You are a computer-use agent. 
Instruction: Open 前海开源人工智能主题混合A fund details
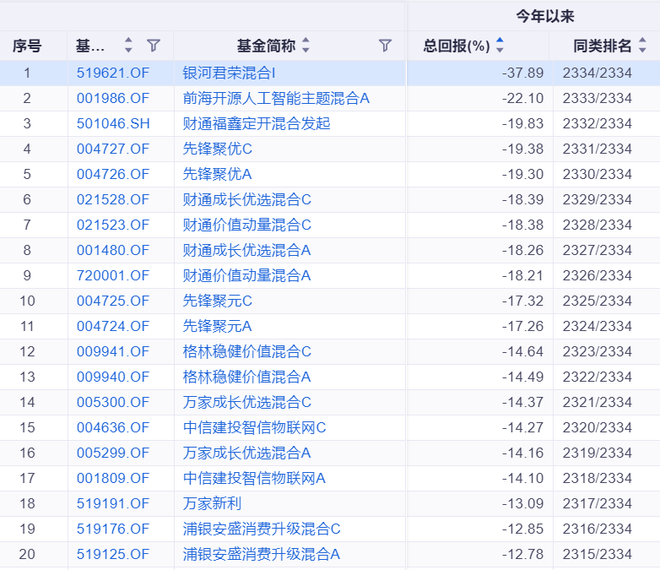click(x=276, y=98)
